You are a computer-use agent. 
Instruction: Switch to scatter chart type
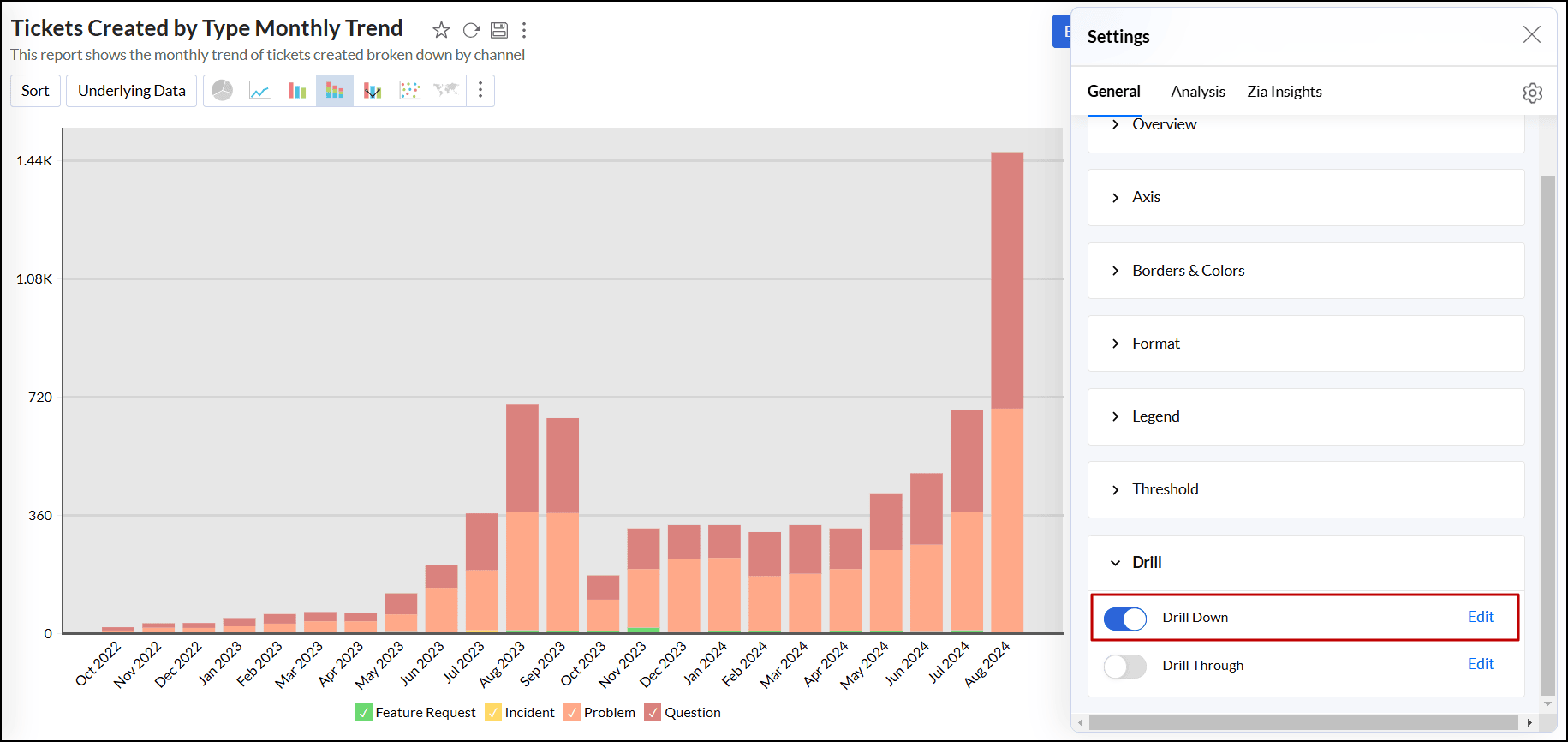[x=410, y=91]
